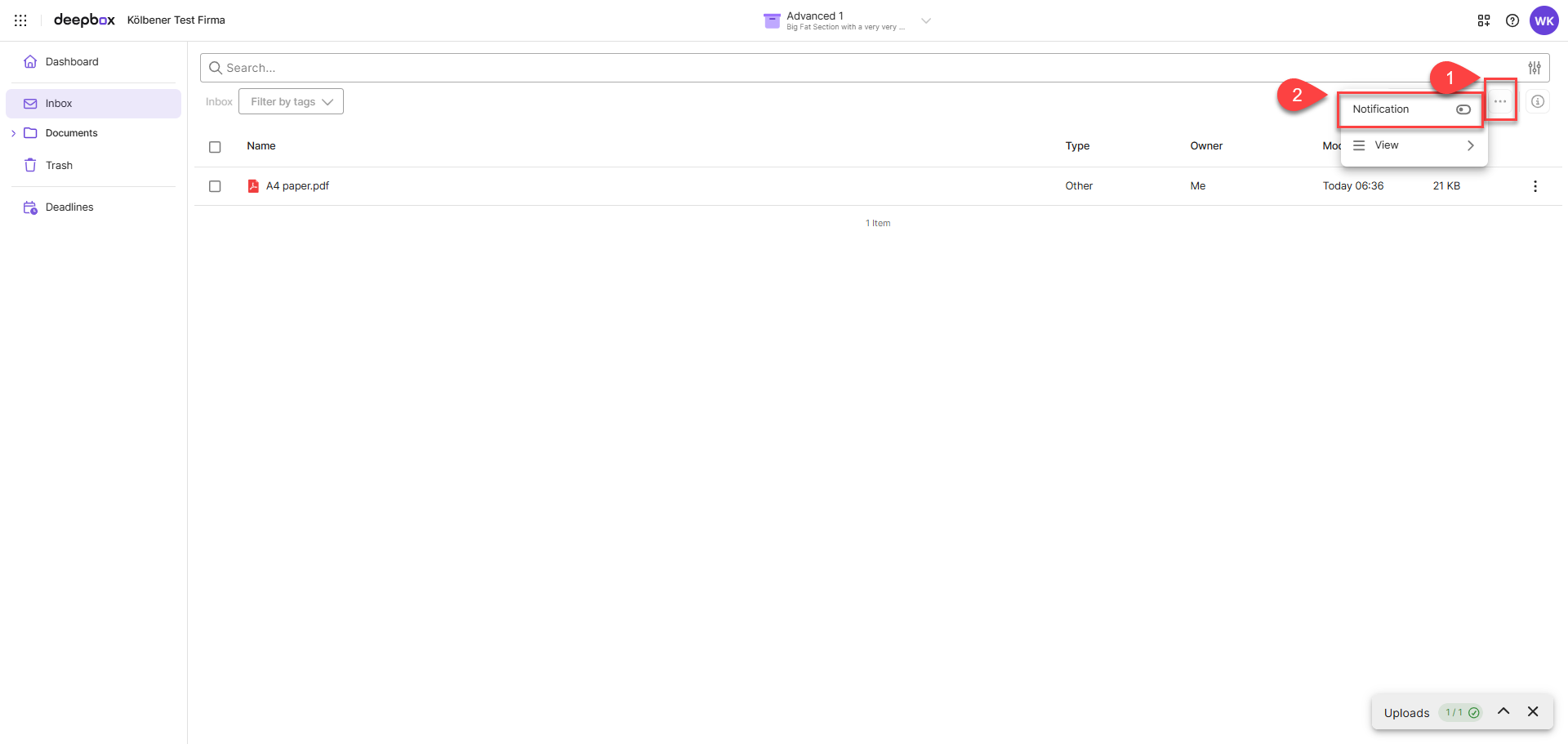The height and width of the screenshot is (744, 1568).
Task: Open the apps add widget icon
Action: tap(1484, 20)
